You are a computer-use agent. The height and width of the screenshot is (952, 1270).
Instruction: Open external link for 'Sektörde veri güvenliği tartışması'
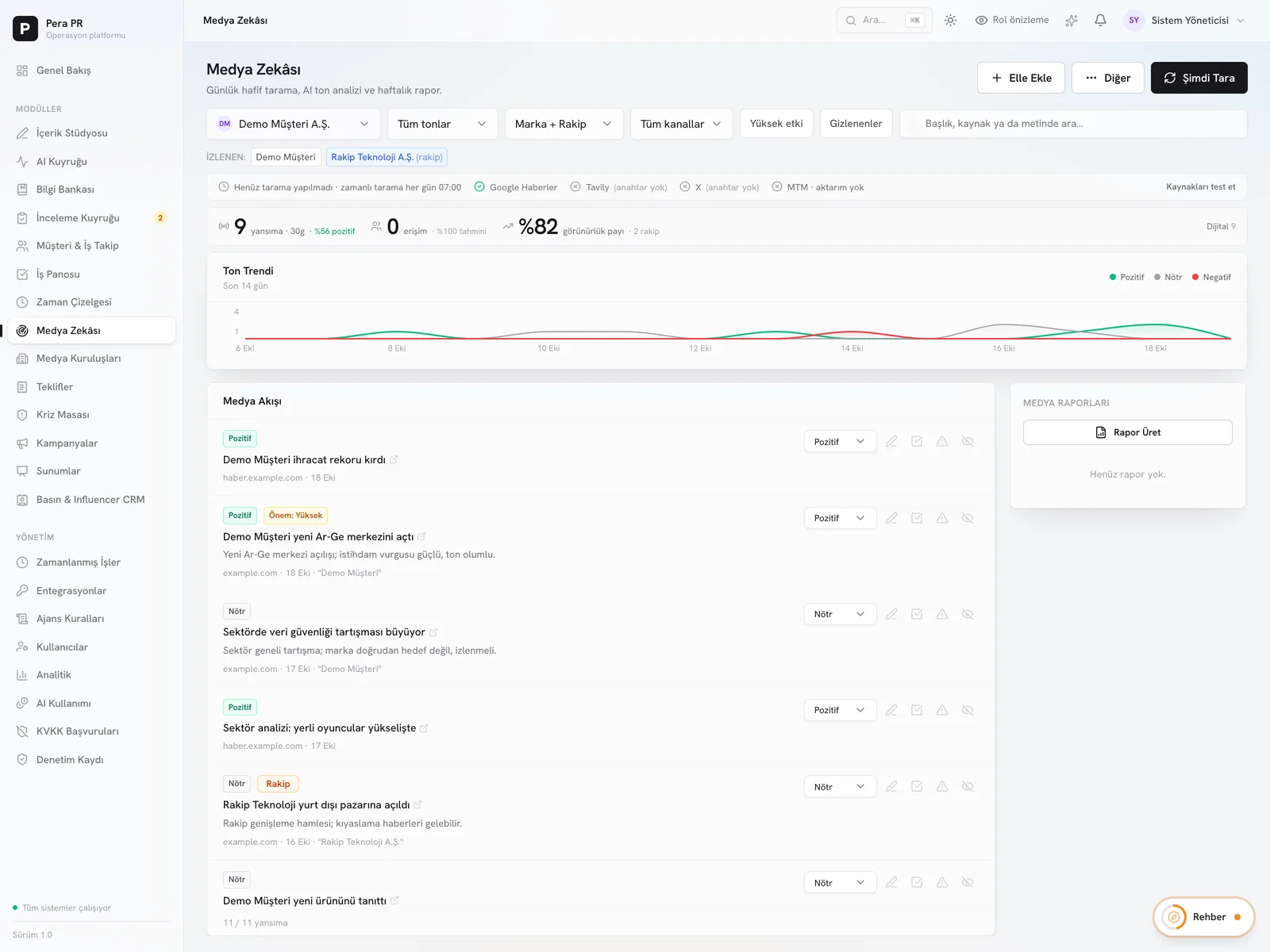pos(433,632)
